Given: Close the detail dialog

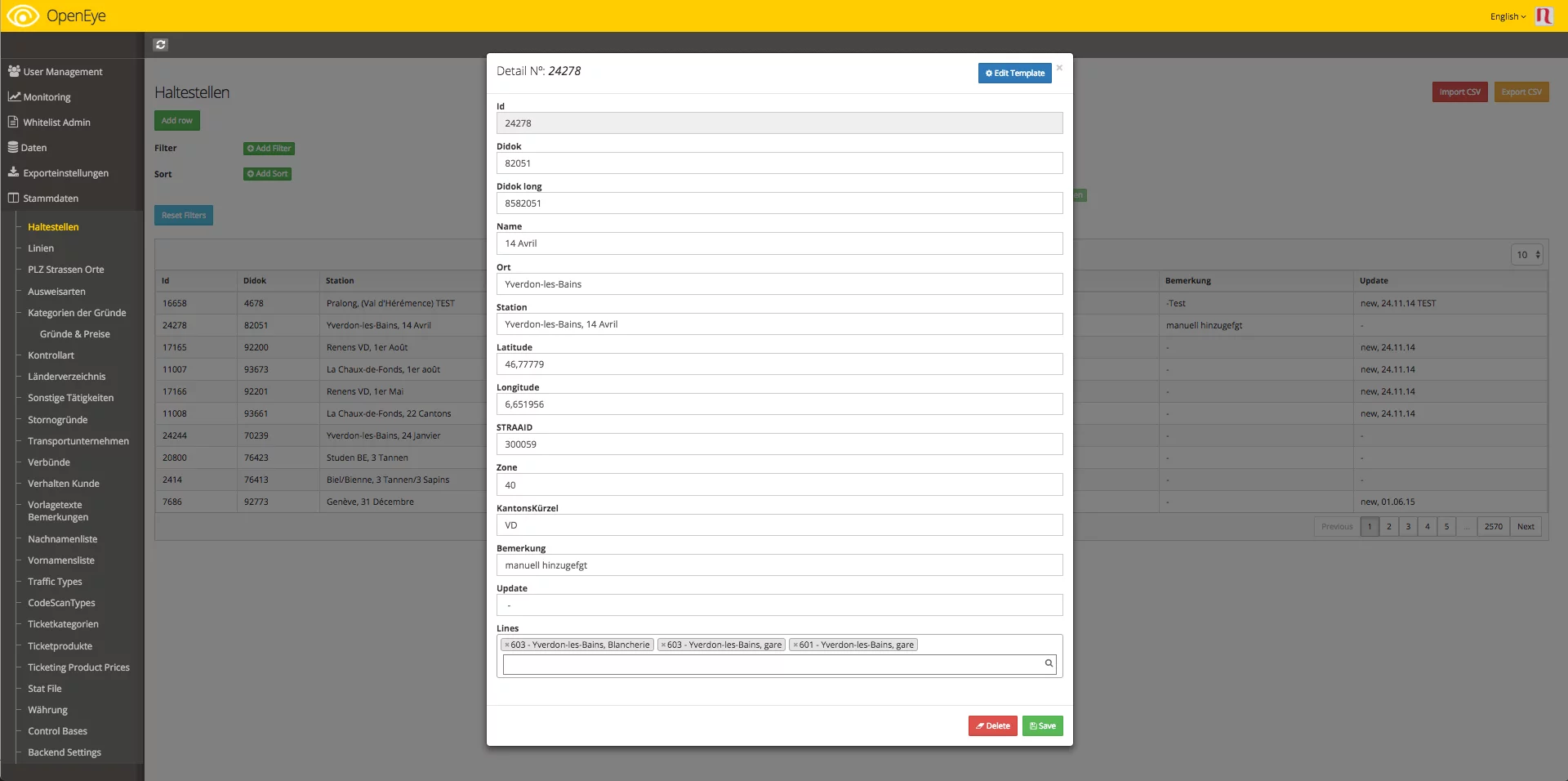Looking at the screenshot, I should click(x=1059, y=68).
